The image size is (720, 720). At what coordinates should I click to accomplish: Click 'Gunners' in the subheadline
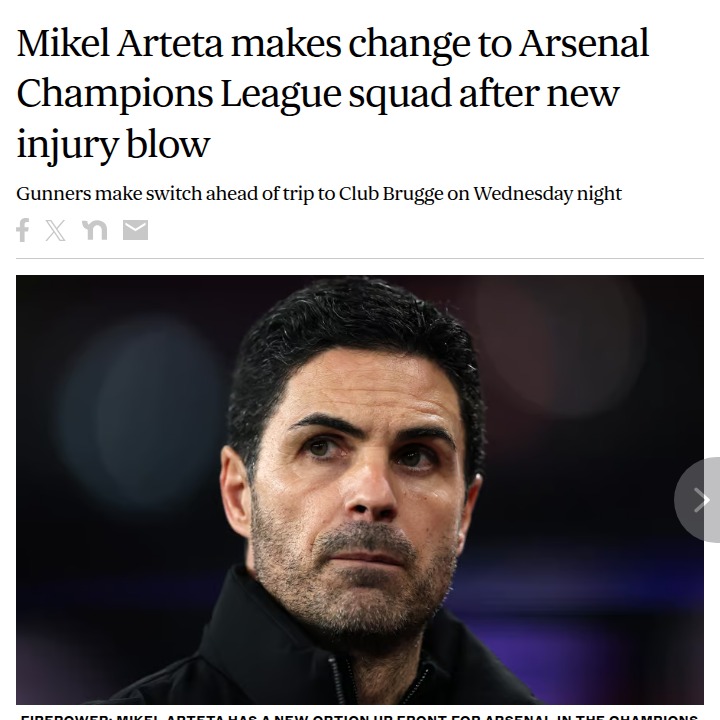(54, 193)
